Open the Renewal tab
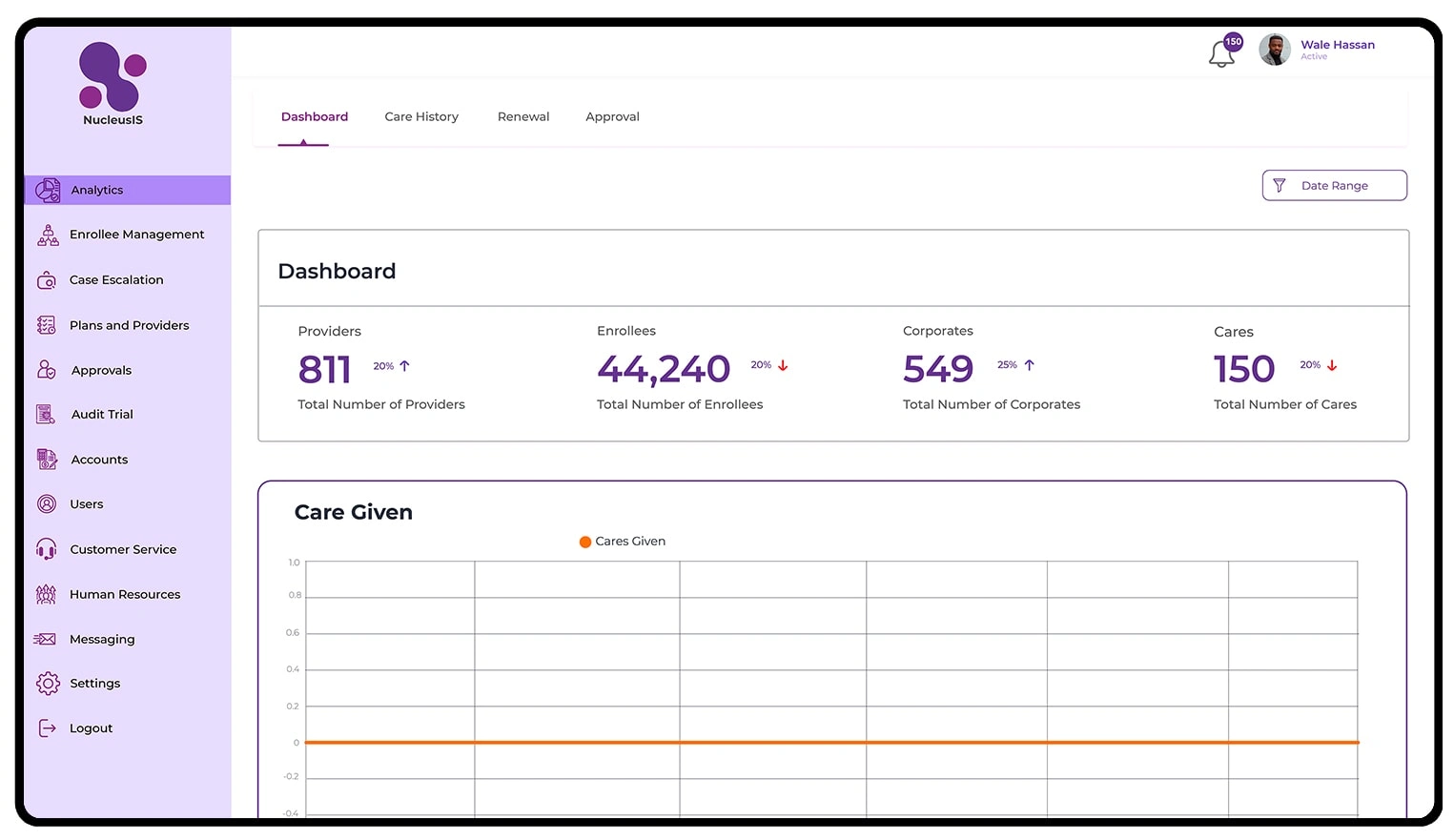Image resolution: width=1454 pixels, height=840 pixels. (x=523, y=116)
